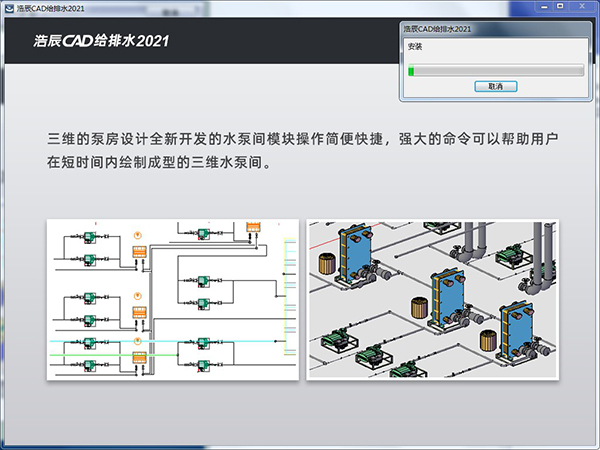Open the 2D pump piping schematic thumbnail
600x450 pixels.
click(x=173, y=298)
